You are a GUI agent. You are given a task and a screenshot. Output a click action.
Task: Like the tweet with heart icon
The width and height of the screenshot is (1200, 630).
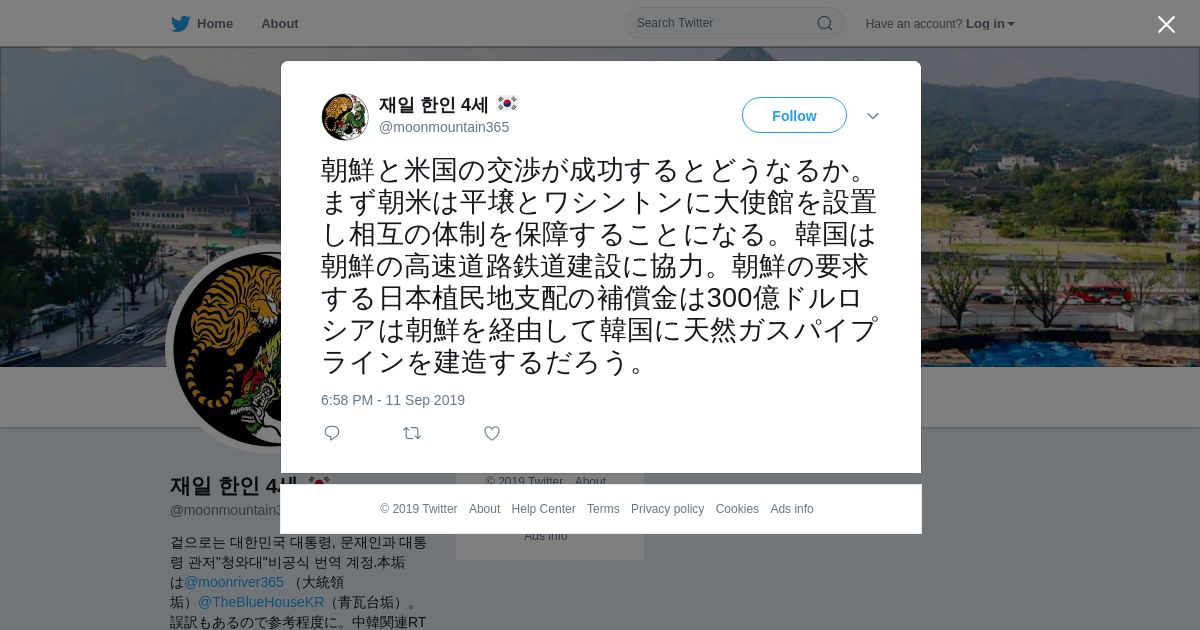[x=492, y=433]
